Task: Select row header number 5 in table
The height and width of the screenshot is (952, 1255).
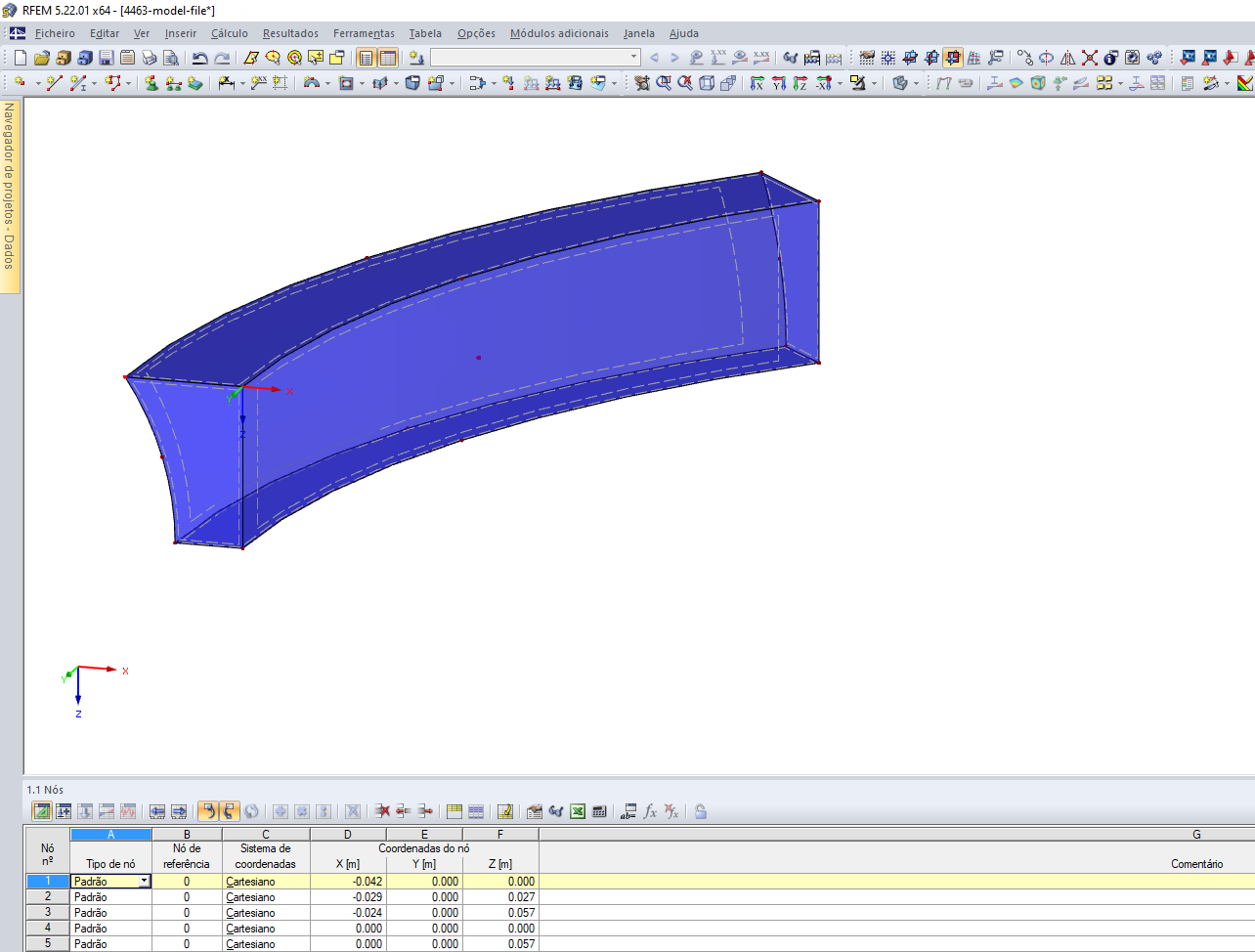Action: click(x=47, y=943)
